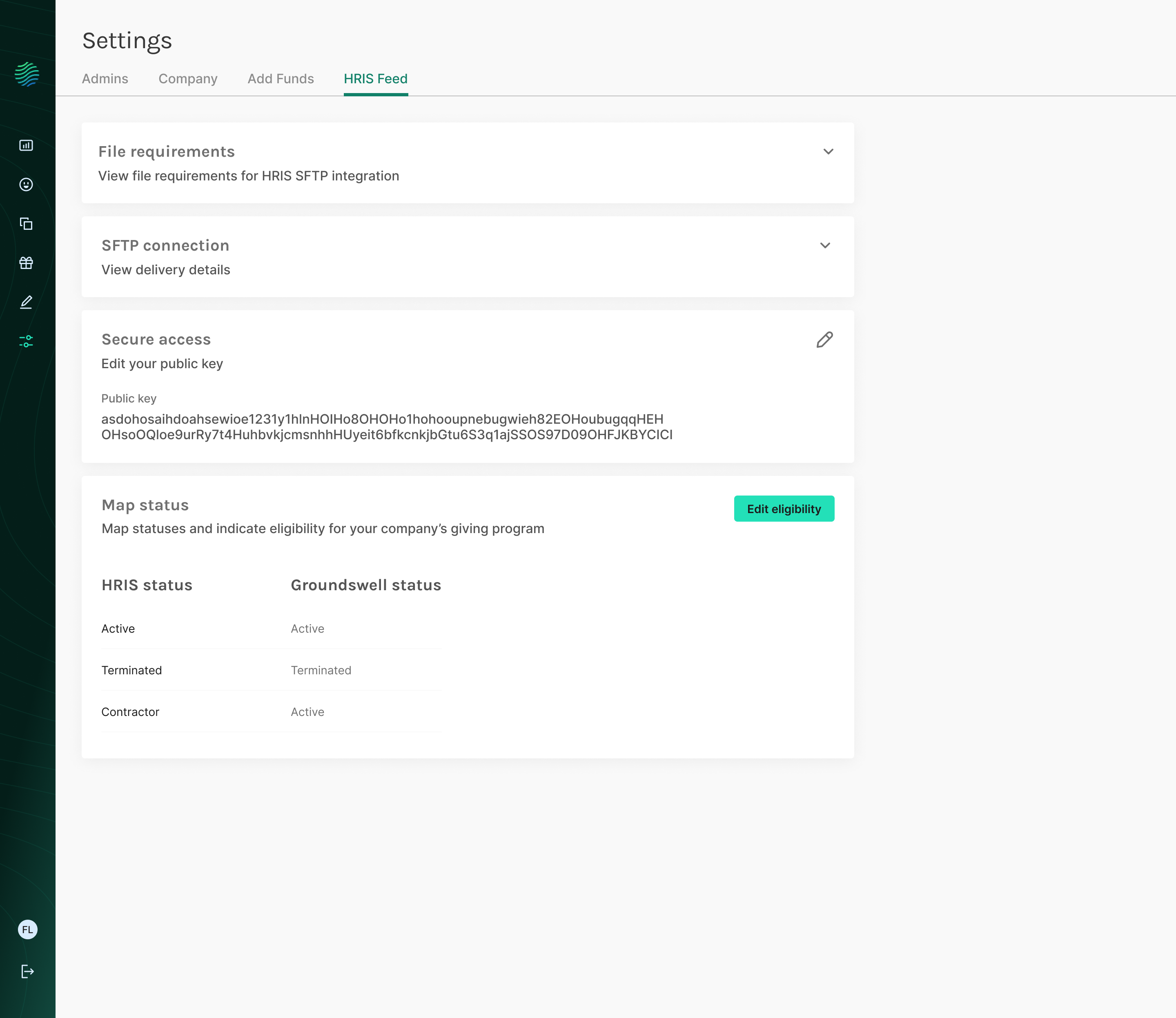Click the pen edit icon in sidebar

pos(26,302)
